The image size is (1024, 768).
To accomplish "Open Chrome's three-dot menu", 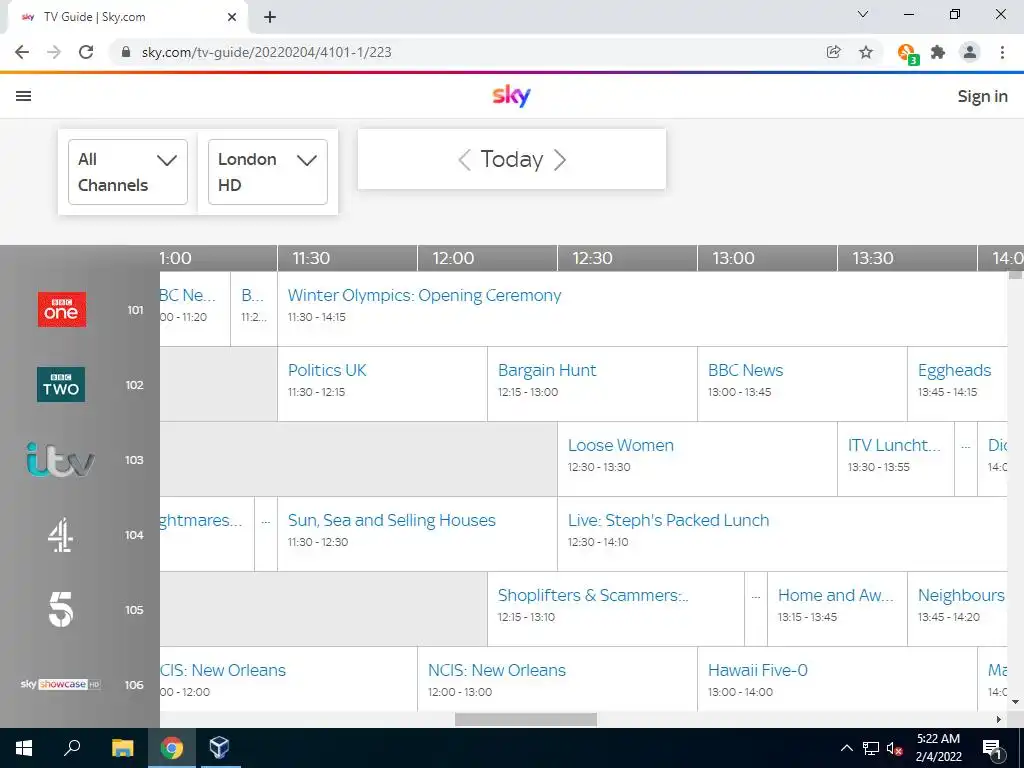I will 1002,52.
